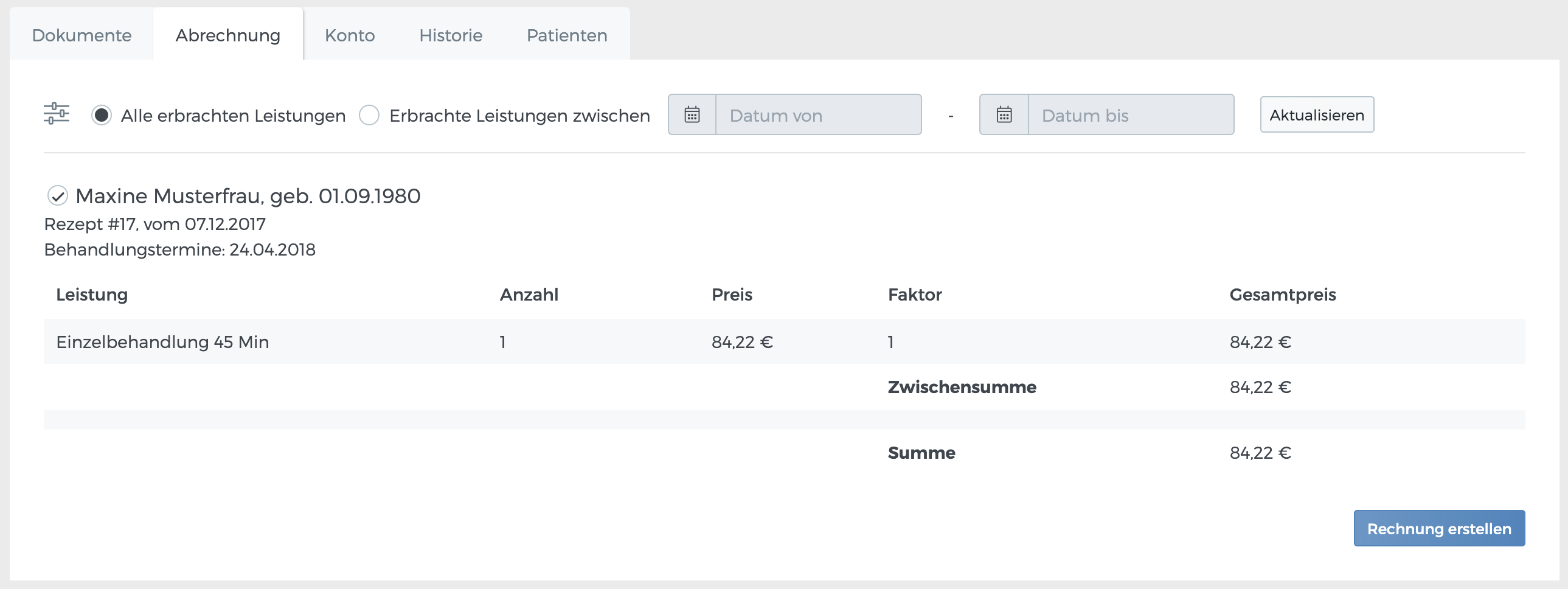Open the Konto tab

[x=350, y=35]
